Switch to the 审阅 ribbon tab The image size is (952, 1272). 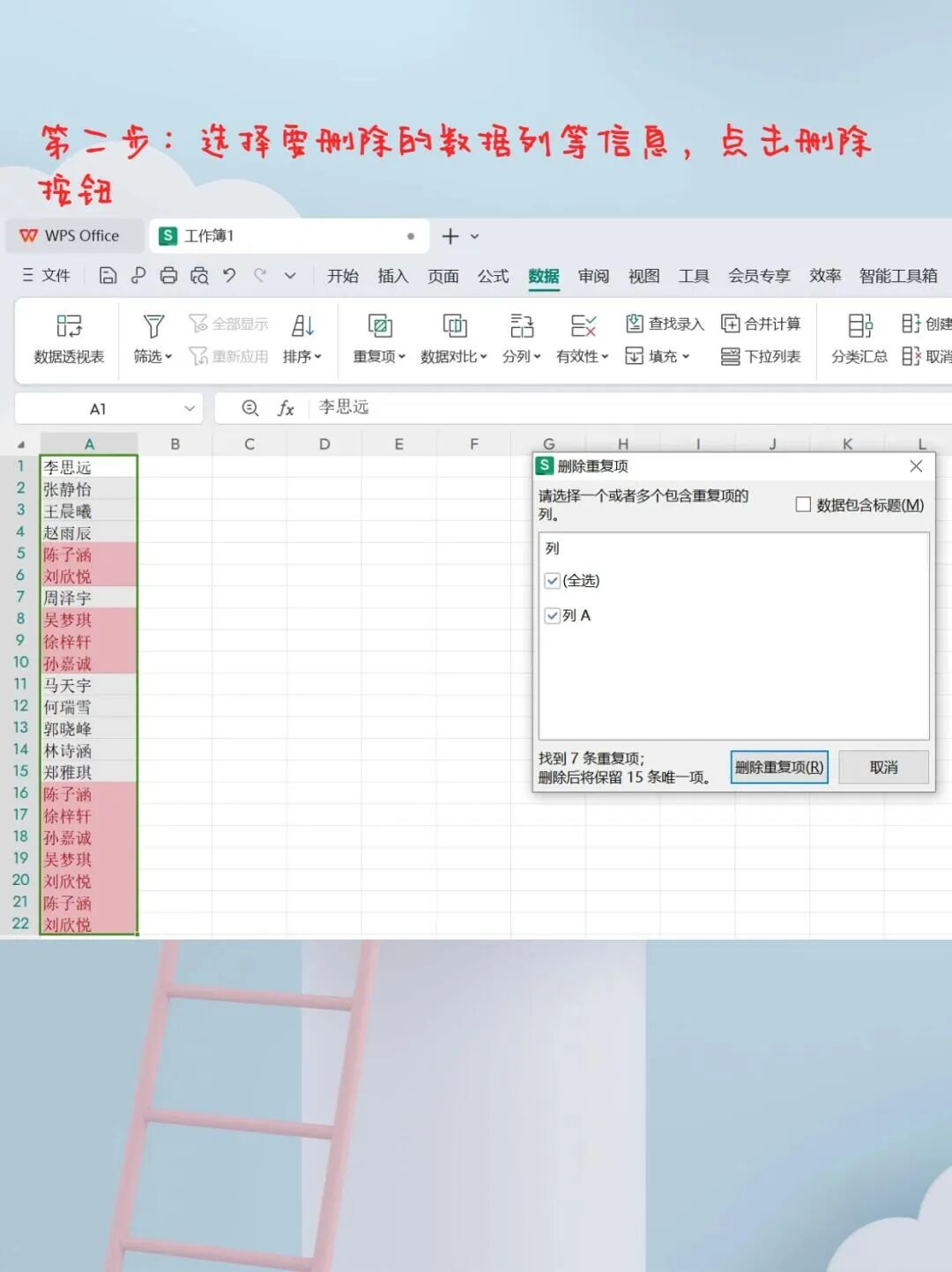coord(594,276)
